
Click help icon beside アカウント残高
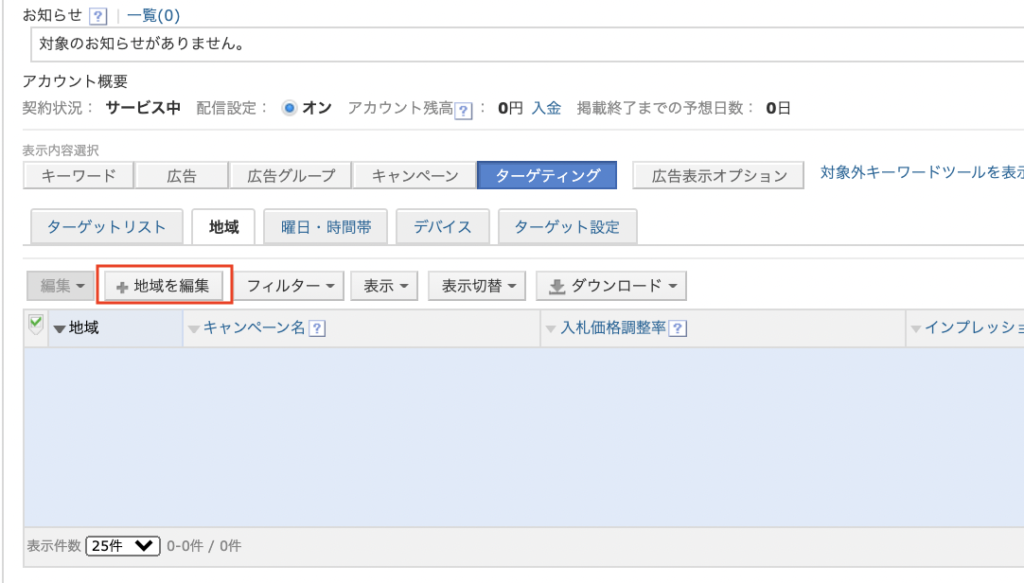(463, 110)
